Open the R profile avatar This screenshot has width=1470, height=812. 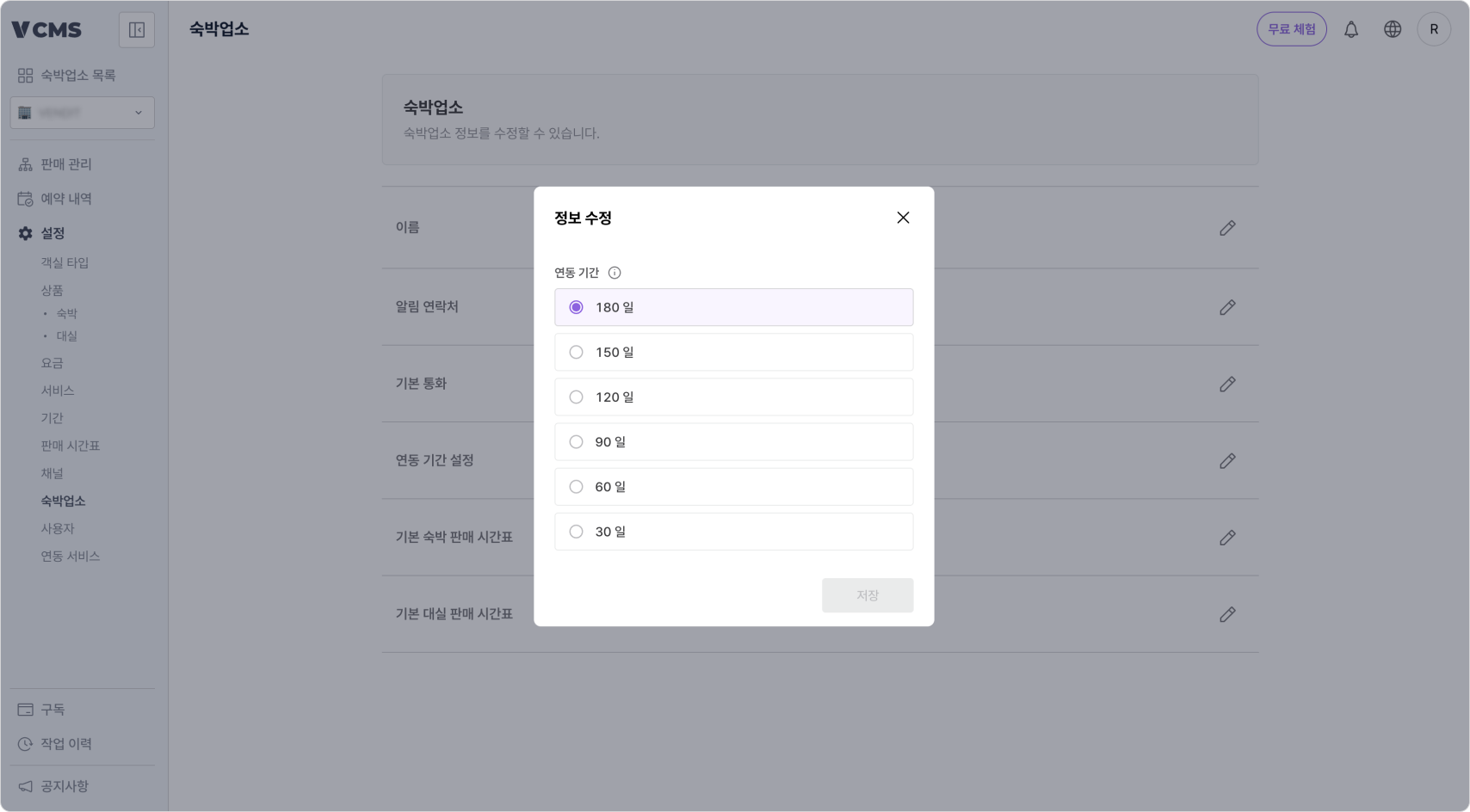coord(1434,28)
